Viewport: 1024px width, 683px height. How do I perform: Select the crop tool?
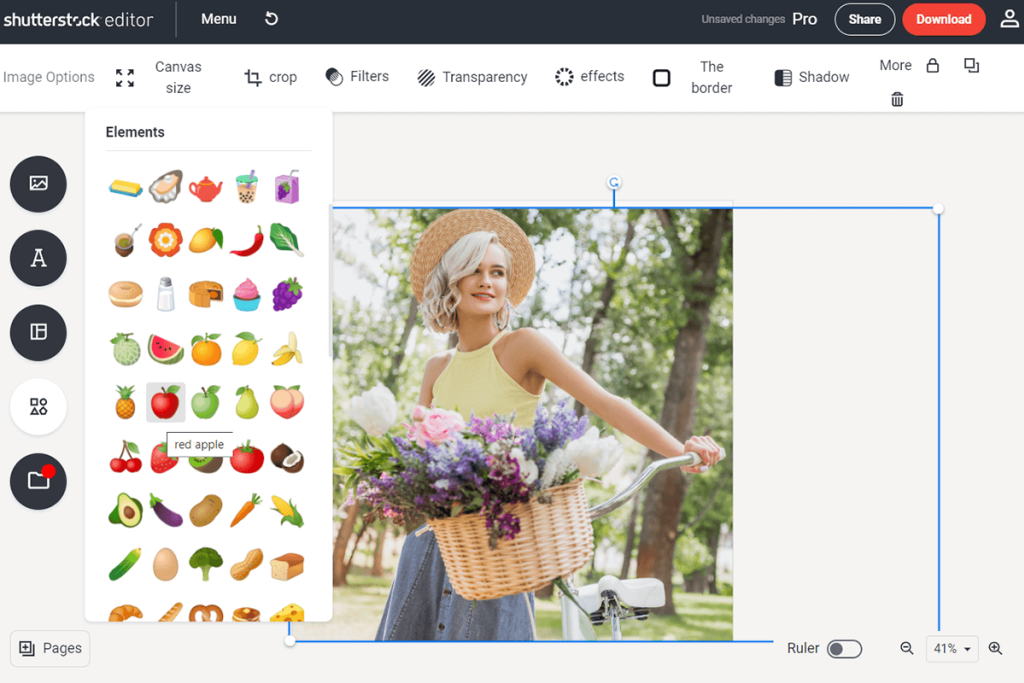[x=270, y=77]
